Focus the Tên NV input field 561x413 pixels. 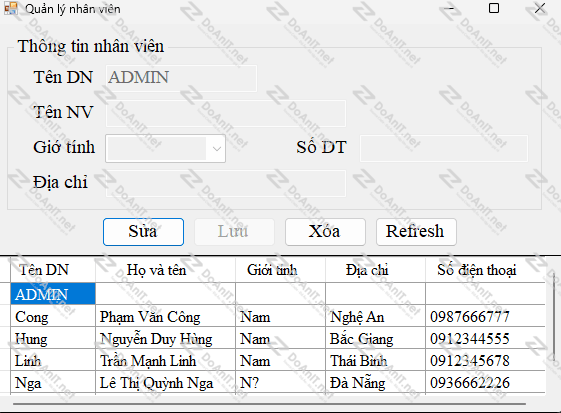pyautogui.click(x=226, y=113)
